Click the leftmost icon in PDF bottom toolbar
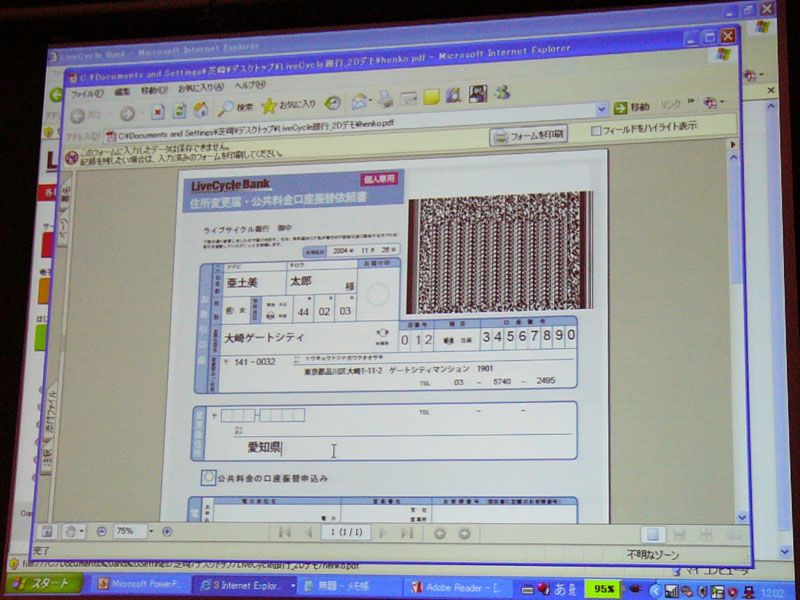The height and width of the screenshot is (600, 800). pos(46,531)
